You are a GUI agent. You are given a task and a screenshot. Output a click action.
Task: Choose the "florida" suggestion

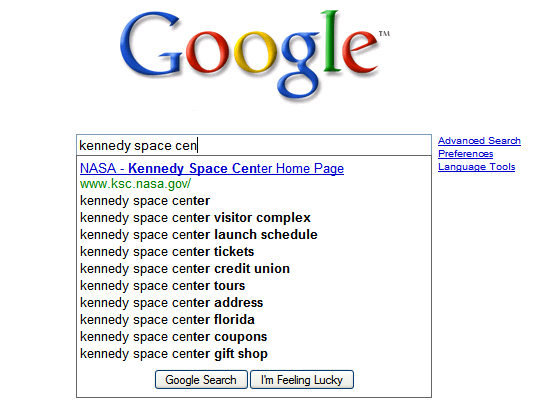point(167,320)
